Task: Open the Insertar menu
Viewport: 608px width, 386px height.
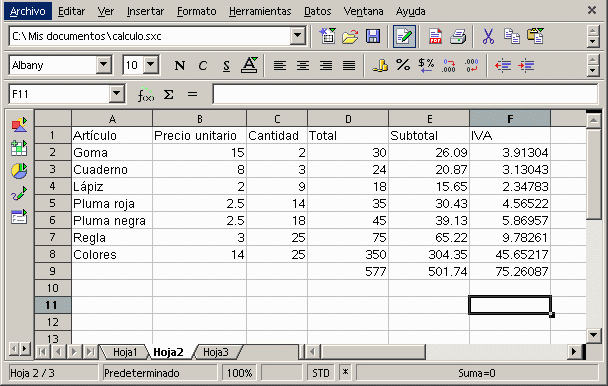Action: 145,11
